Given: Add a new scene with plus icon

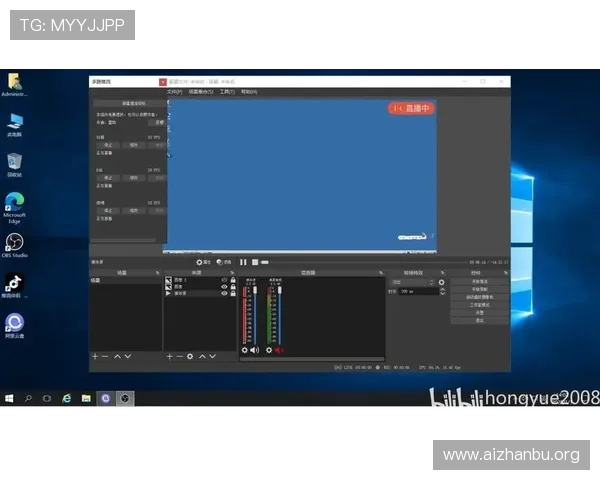Looking at the screenshot, I should point(95,356).
